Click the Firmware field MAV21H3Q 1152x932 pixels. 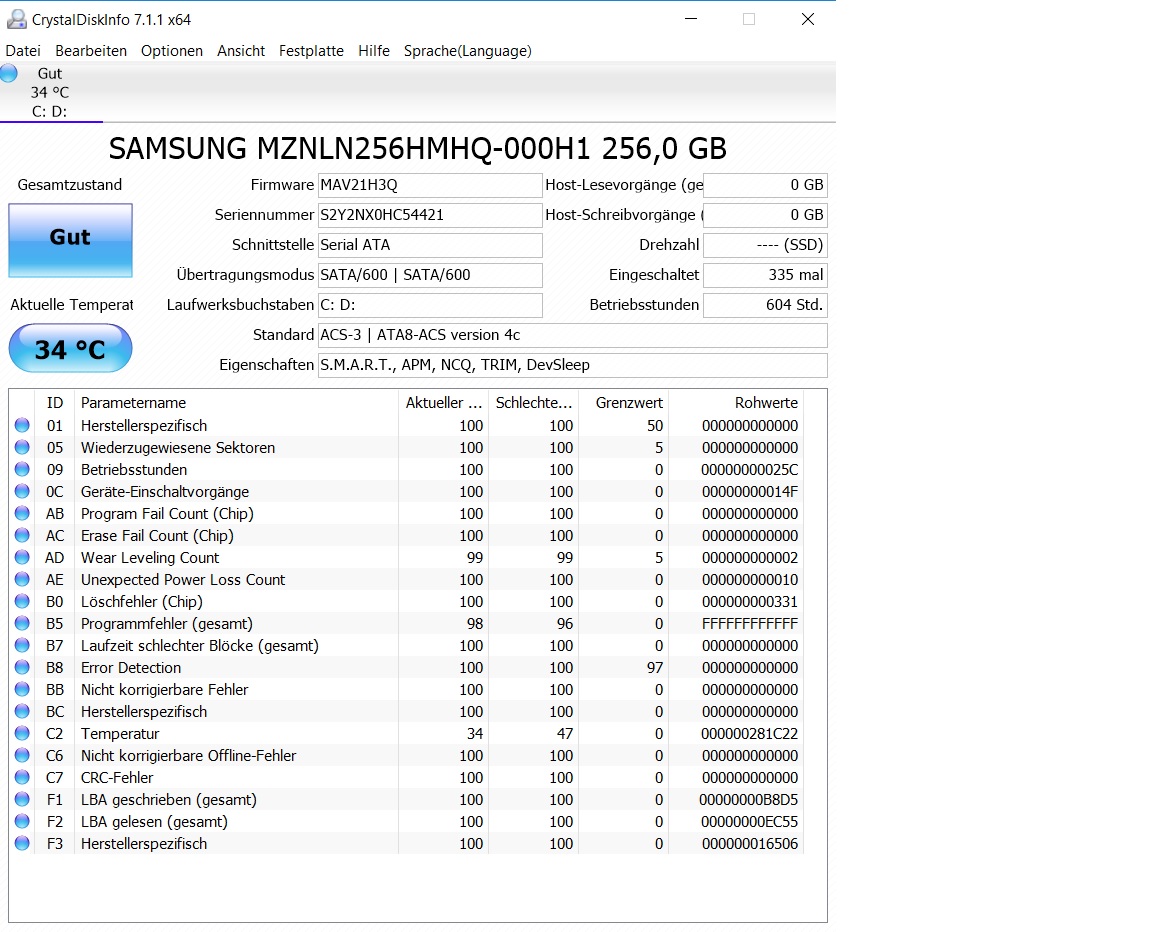pos(430,185)
